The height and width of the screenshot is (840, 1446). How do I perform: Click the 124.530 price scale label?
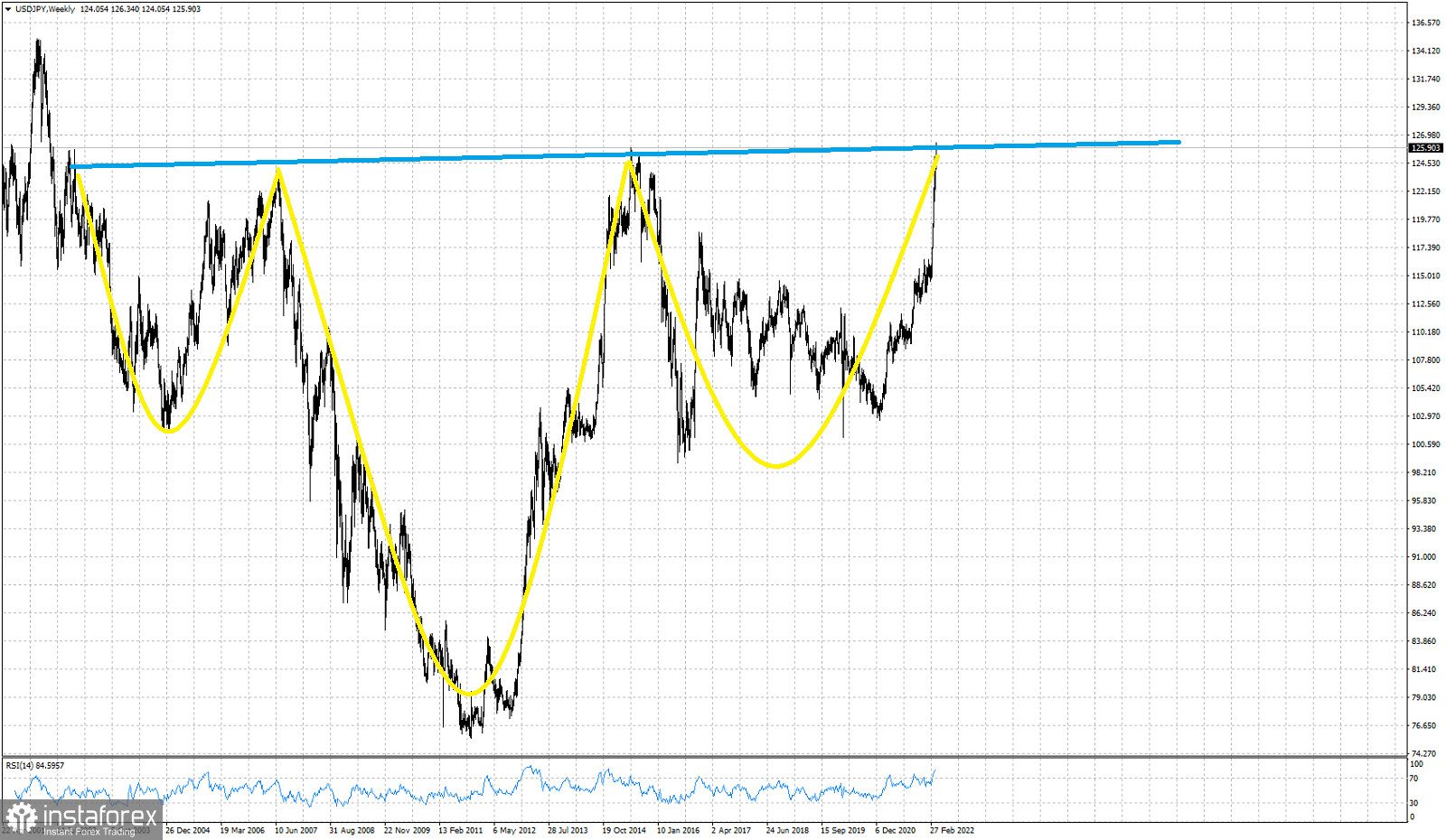pos(1425,163)
